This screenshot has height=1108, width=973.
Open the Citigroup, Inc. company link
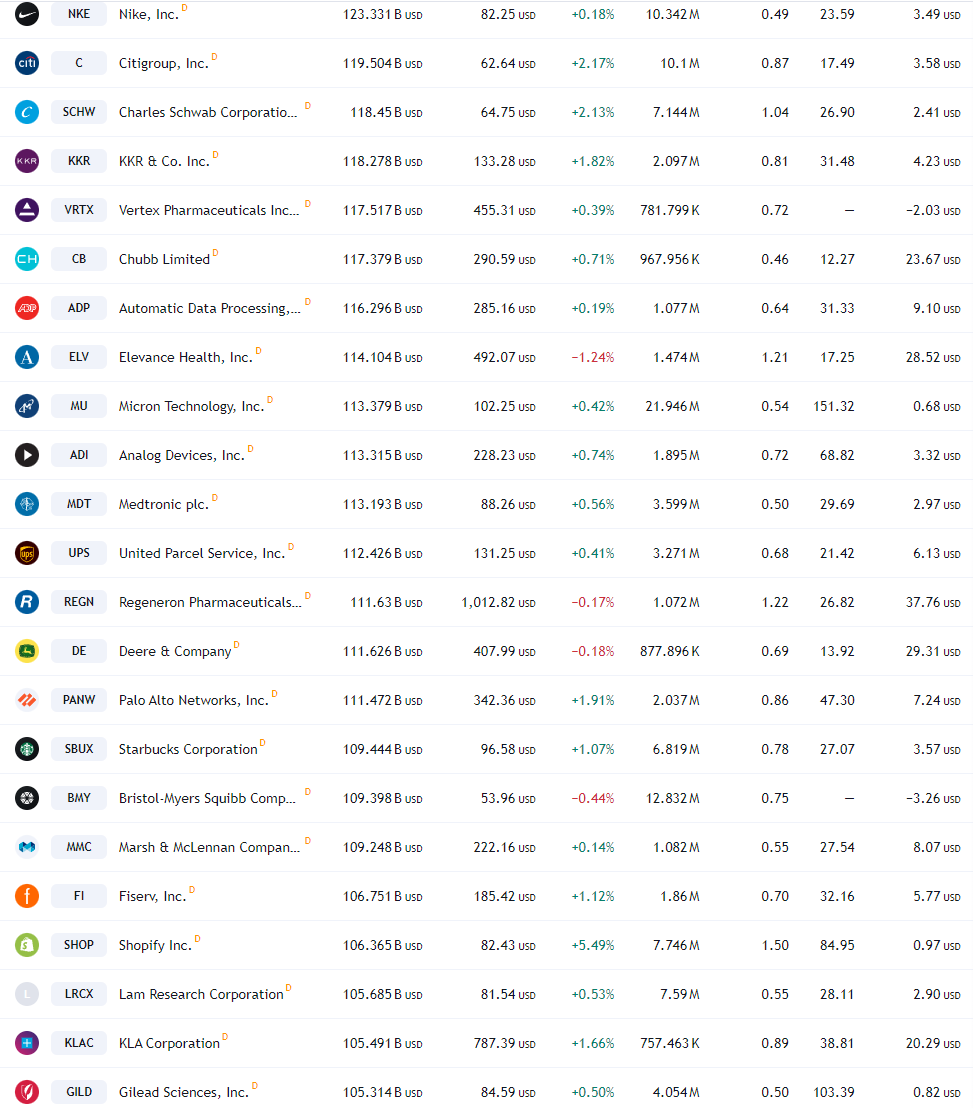[164, 64]
